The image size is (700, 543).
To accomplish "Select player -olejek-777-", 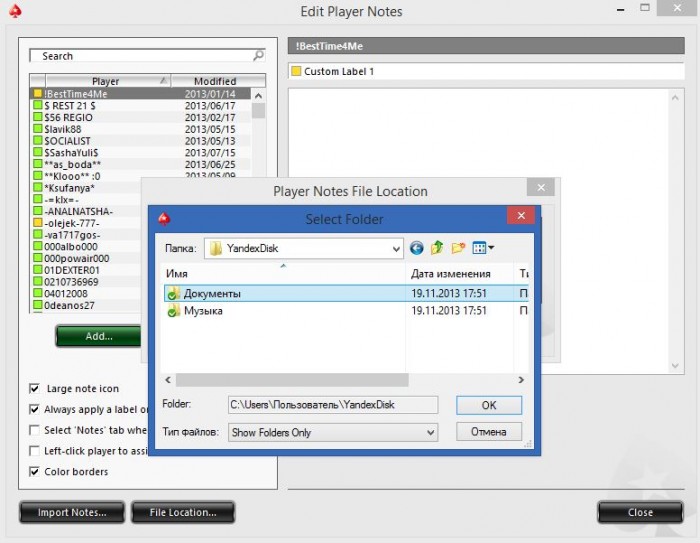I will (x=87, y=223).
